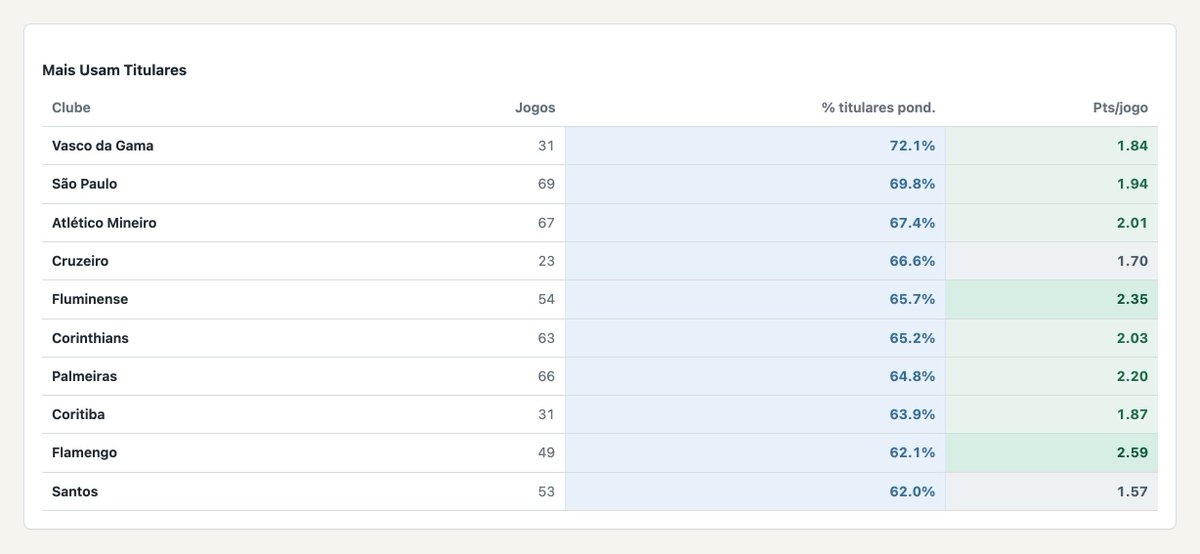Click the 69.8% percentage cell
The width and height of the screenshot is (1200, 554).
[x=755, y=184]
